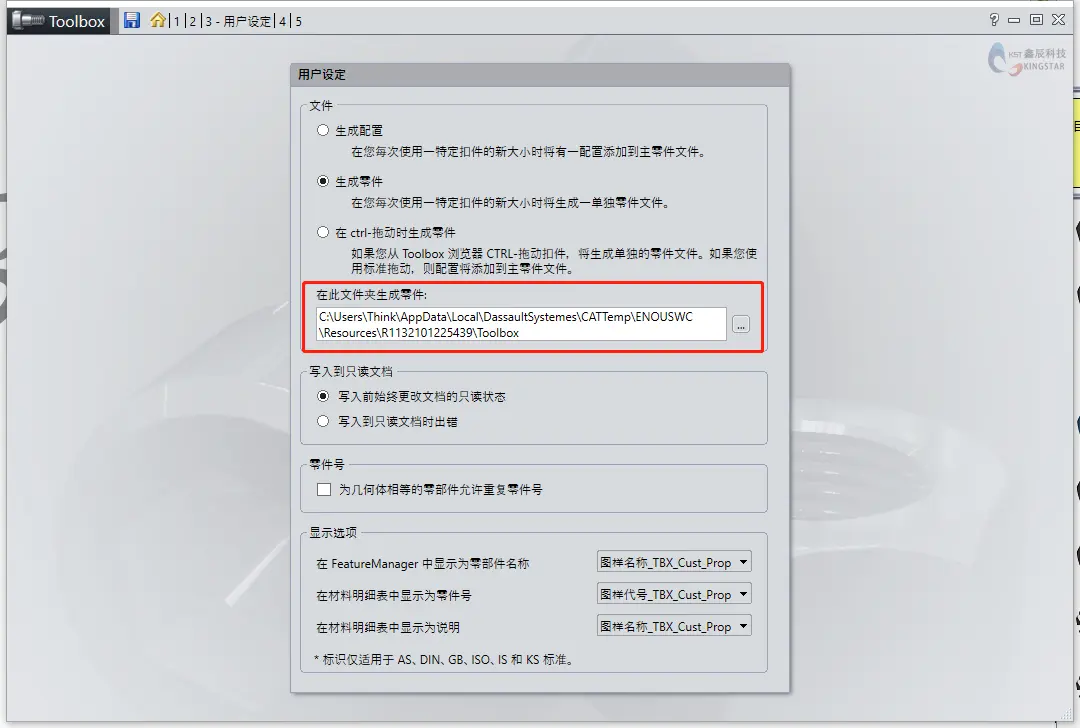This screenshot has height=728, width=1080.
Task: Switch to step 3 用户设定 tab
Action: [x=238, y=21]
